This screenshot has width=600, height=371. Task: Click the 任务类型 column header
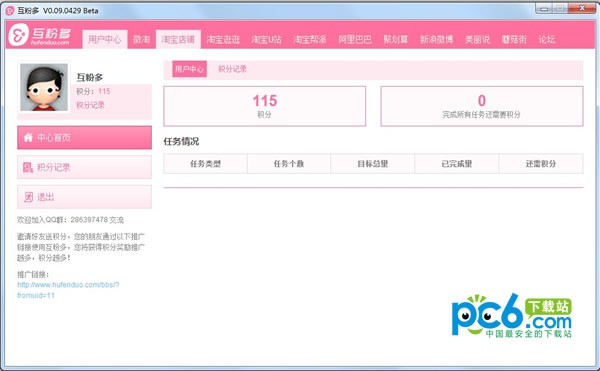point(205,164)
